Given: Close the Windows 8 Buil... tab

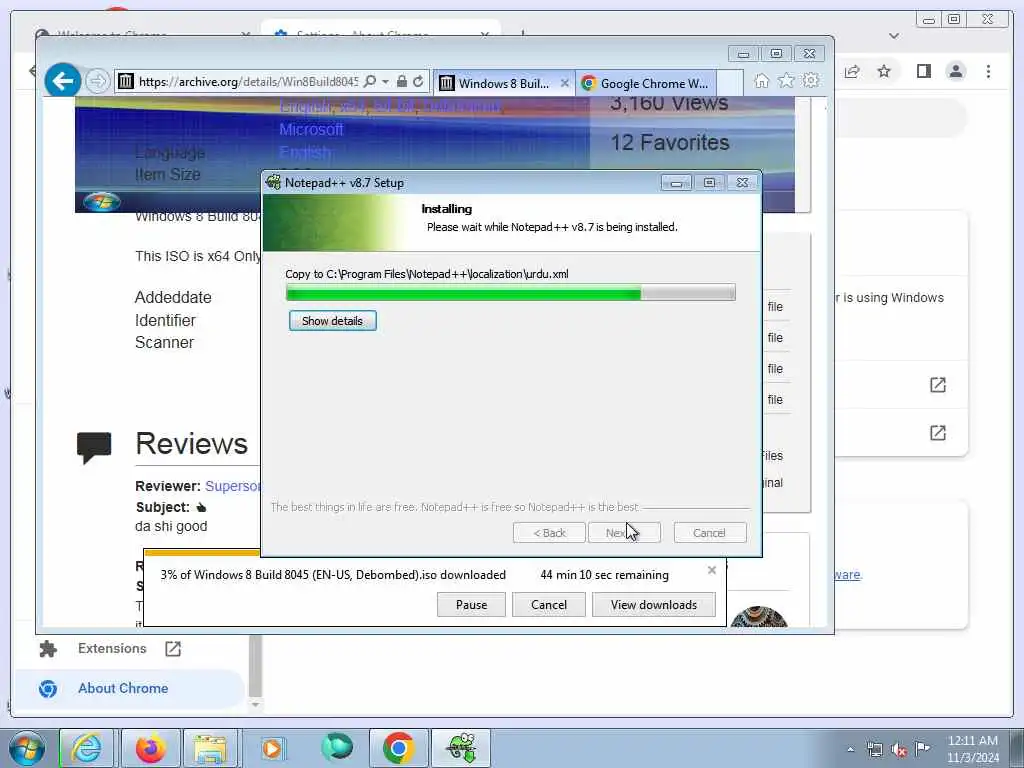Looking at the screenshot, I should [x=565, y=83].
